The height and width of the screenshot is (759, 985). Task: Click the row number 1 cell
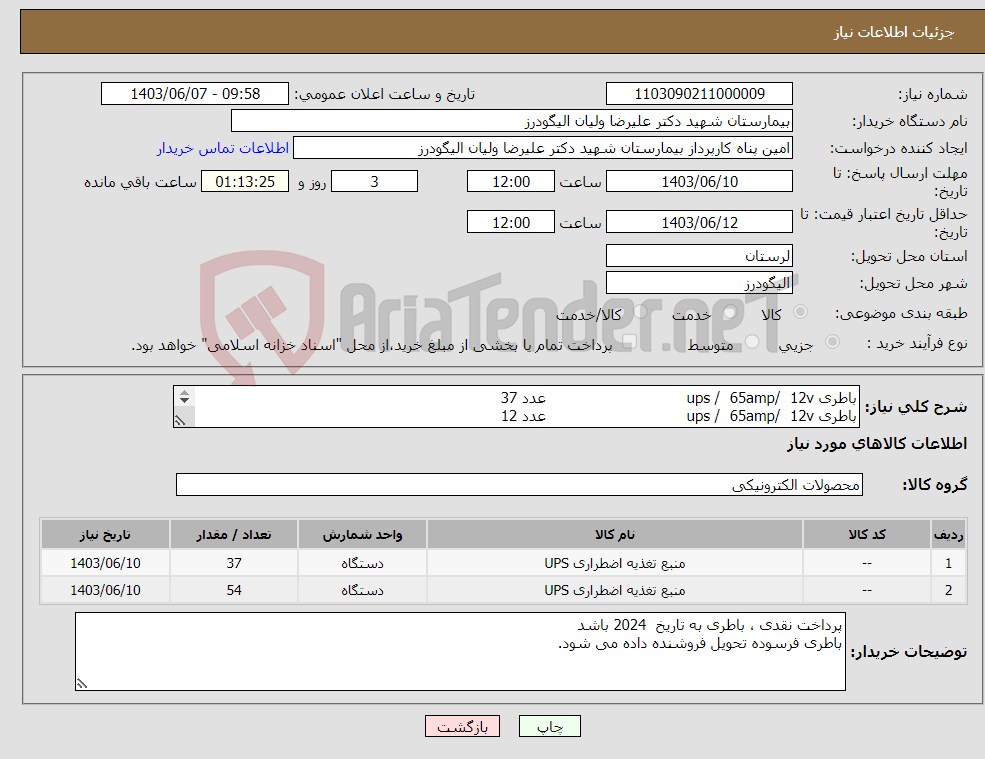click(948, 563)
